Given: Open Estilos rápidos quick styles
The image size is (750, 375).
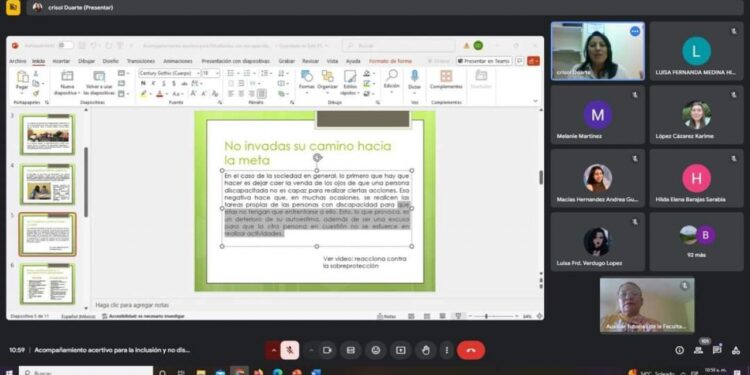Looking at the screenshot, I should (x=350, y=82).
